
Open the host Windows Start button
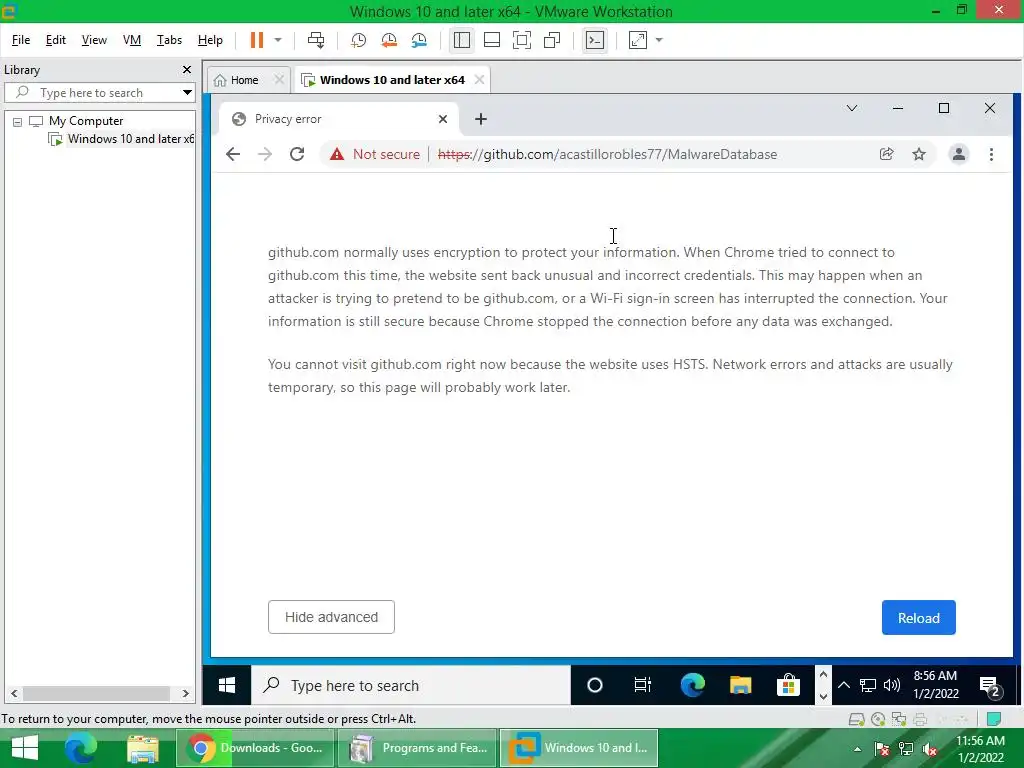(25, 748)
